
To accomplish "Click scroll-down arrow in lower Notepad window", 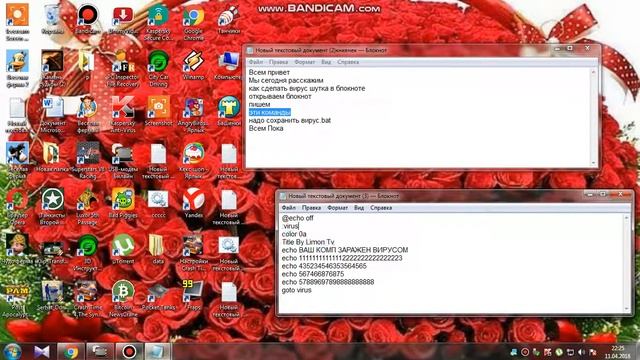I will [x=627, y=308].
